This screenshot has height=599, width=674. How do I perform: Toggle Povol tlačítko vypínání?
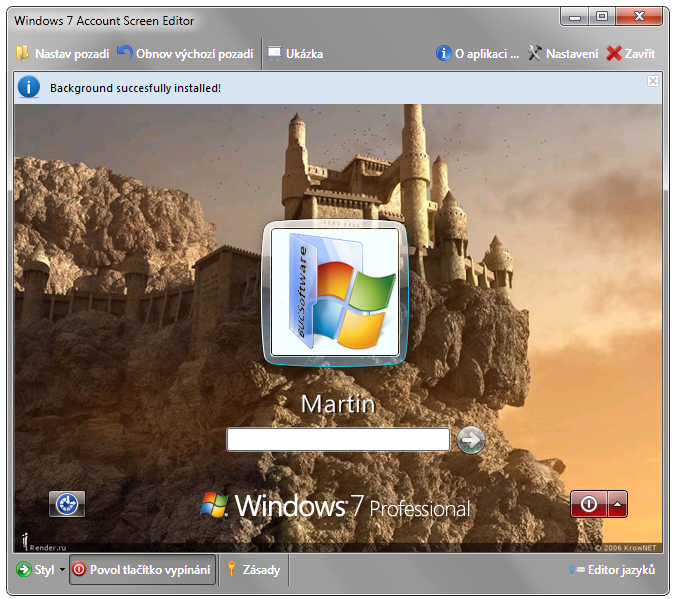point(142,570)
